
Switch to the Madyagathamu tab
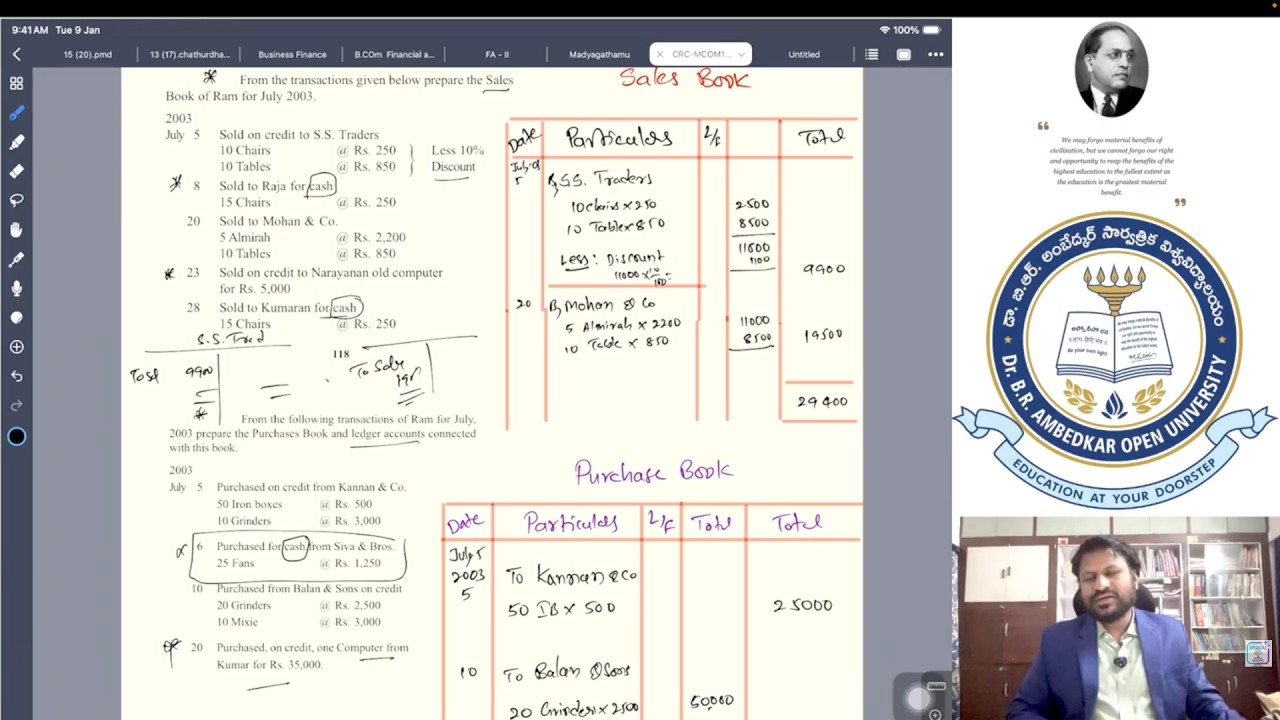point(599,54)
